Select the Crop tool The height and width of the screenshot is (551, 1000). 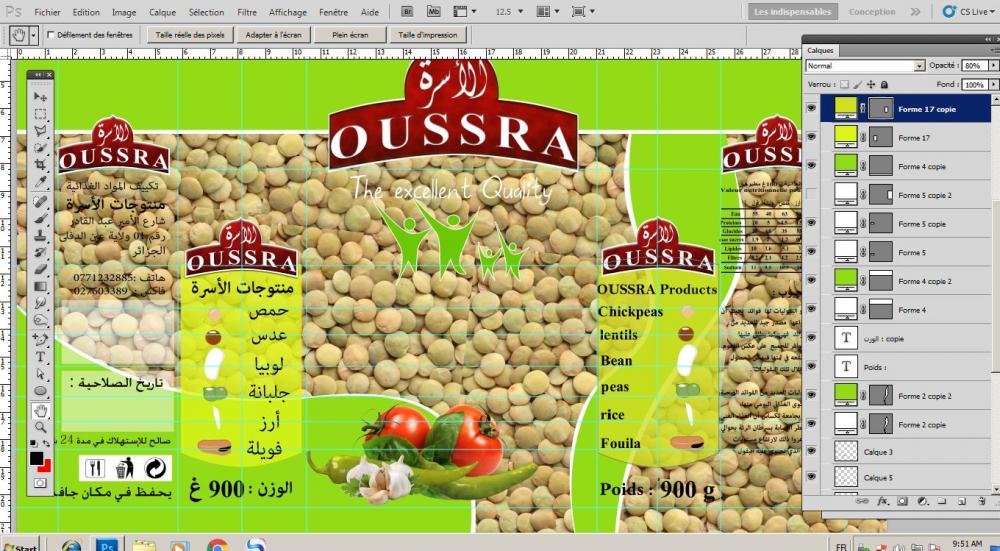coord(40,165)
